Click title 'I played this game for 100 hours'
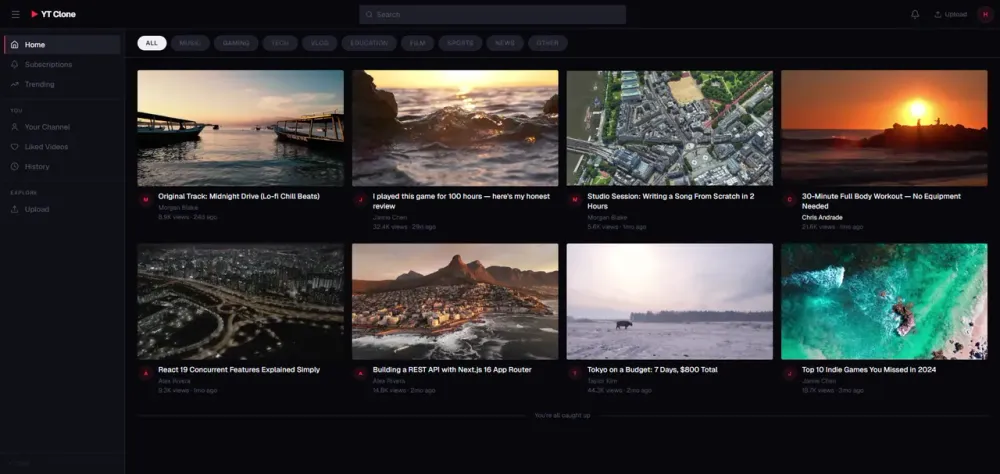Image resolution: width=1000 pixels, height=474 pixels. [461, 201]
